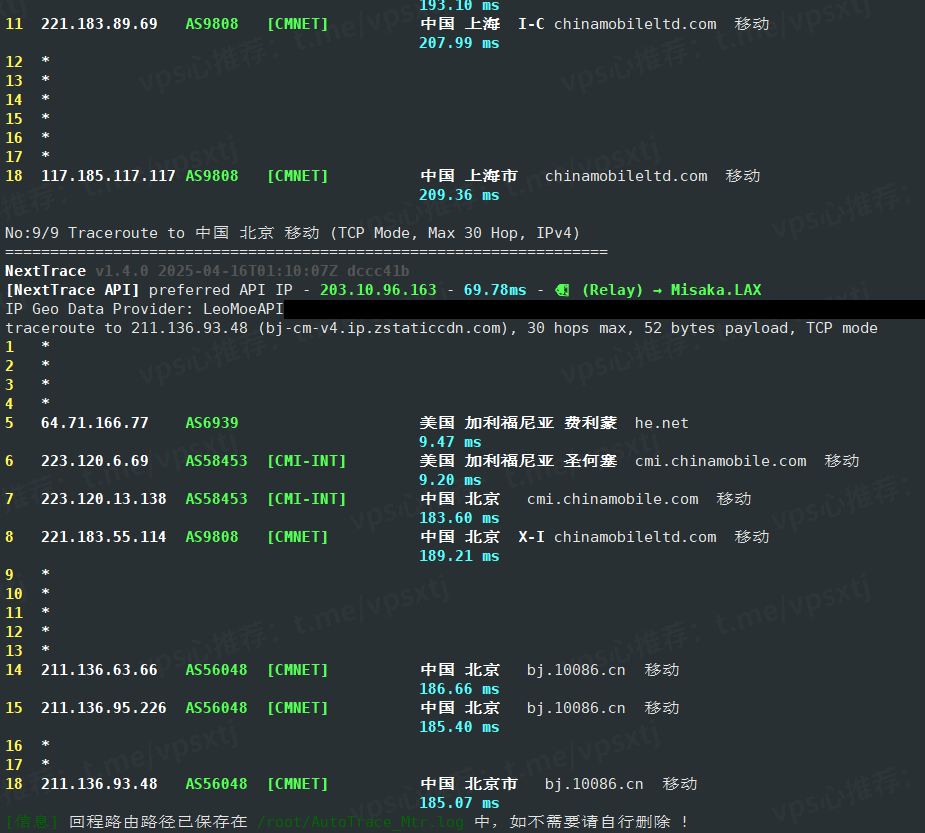Select the 185.07 ms latency value

[x=459, y=803]
